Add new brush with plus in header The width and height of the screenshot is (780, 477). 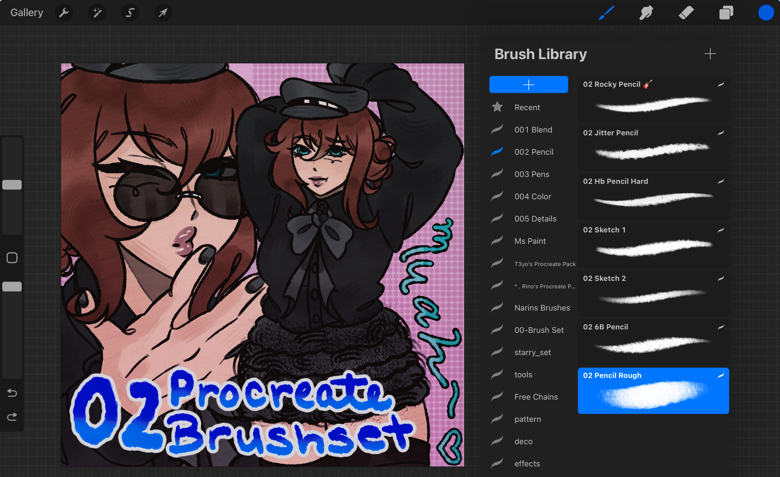tap(710, 54)
